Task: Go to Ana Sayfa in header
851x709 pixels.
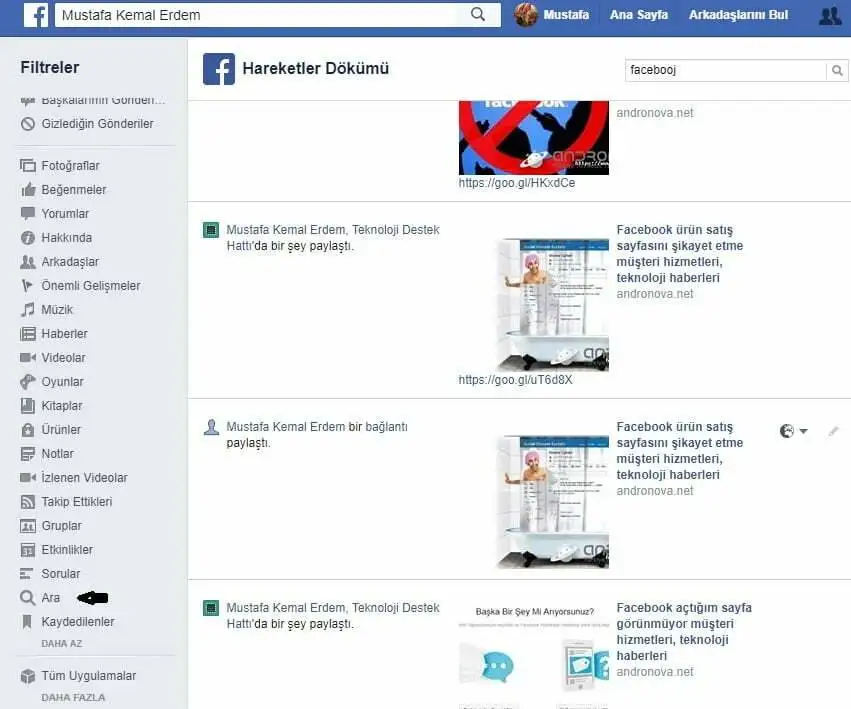Action: [x=639, y=15]
